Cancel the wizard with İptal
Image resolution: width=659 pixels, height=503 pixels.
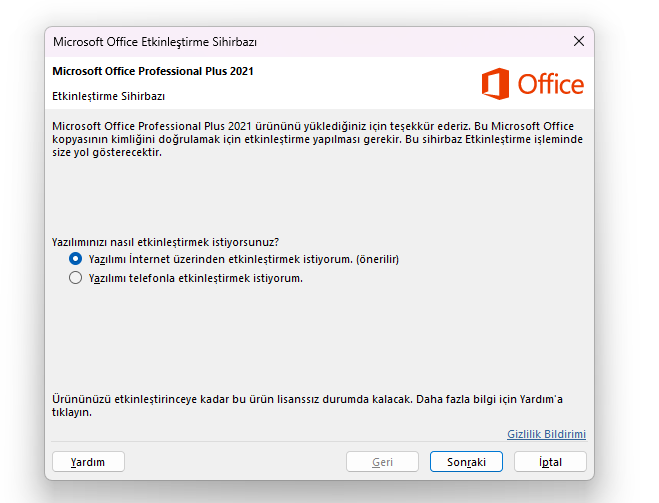(551, 462)
